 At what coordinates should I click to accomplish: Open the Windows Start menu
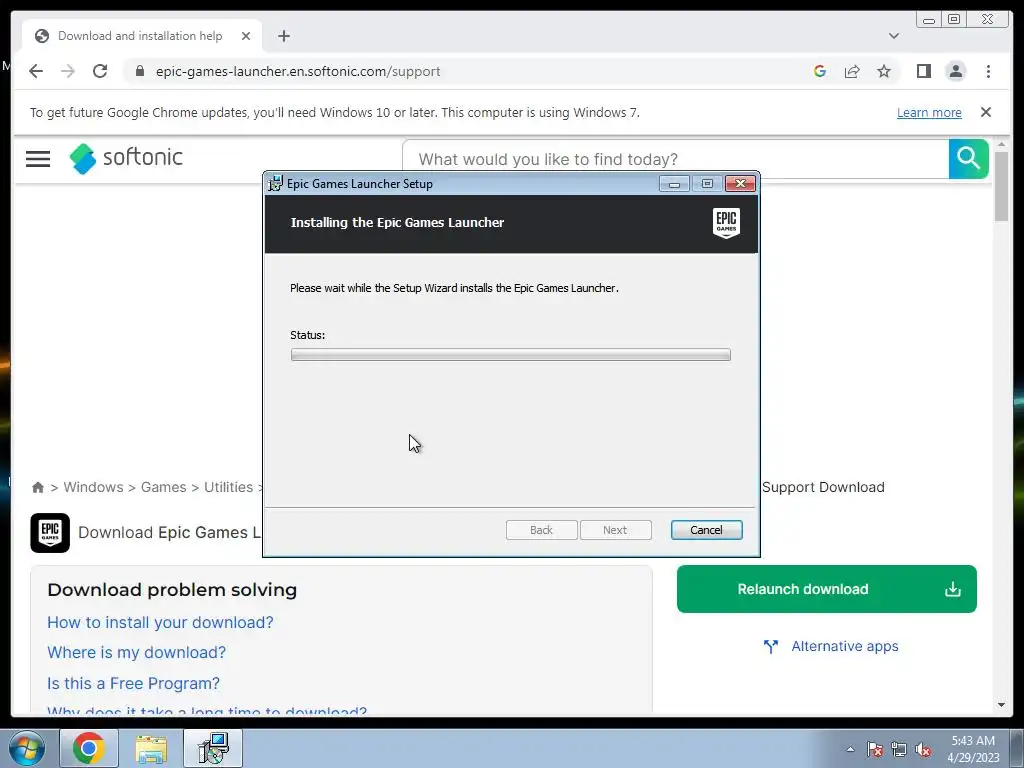pos(27,748)
